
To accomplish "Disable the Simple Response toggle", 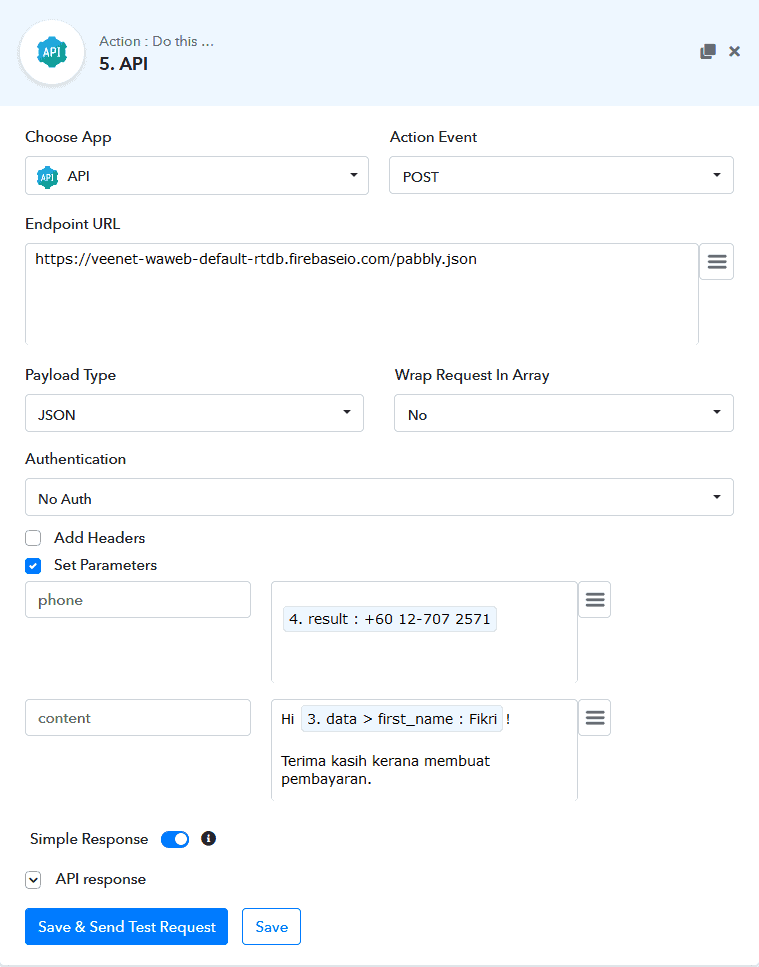I will tap(175, 839).
